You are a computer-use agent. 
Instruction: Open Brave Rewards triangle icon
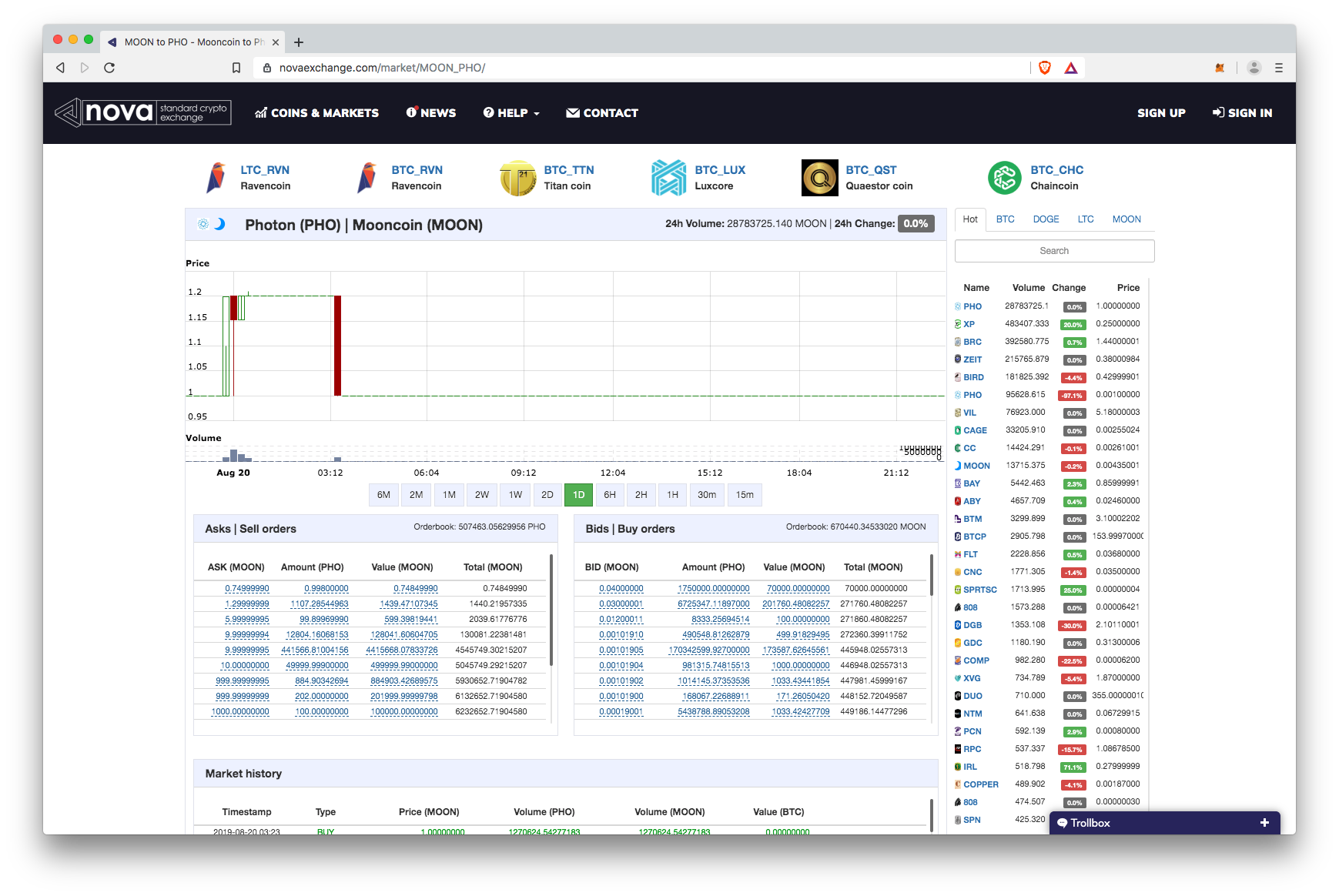click(1071, 68)
